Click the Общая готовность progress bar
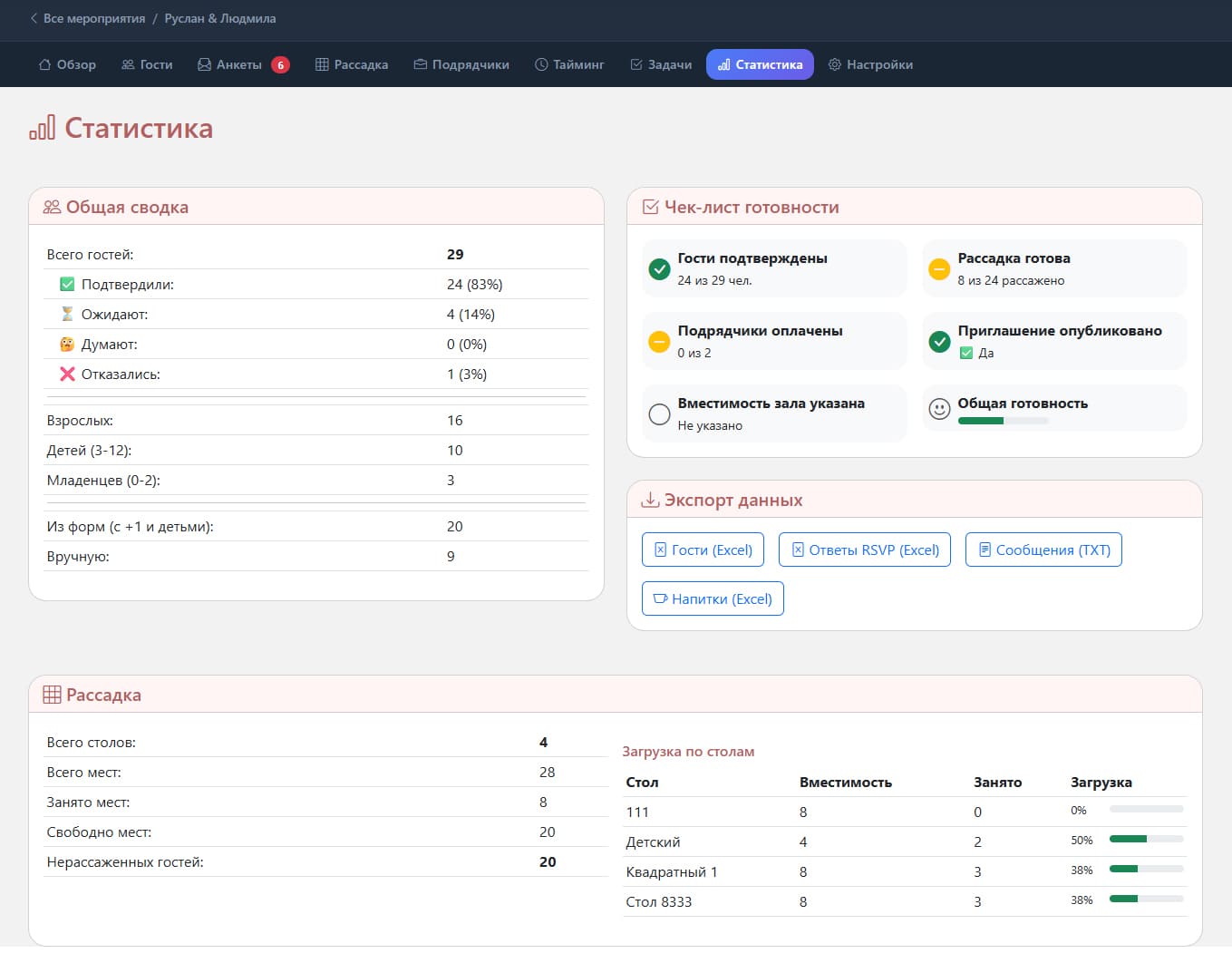 (x=1003, y=421)
